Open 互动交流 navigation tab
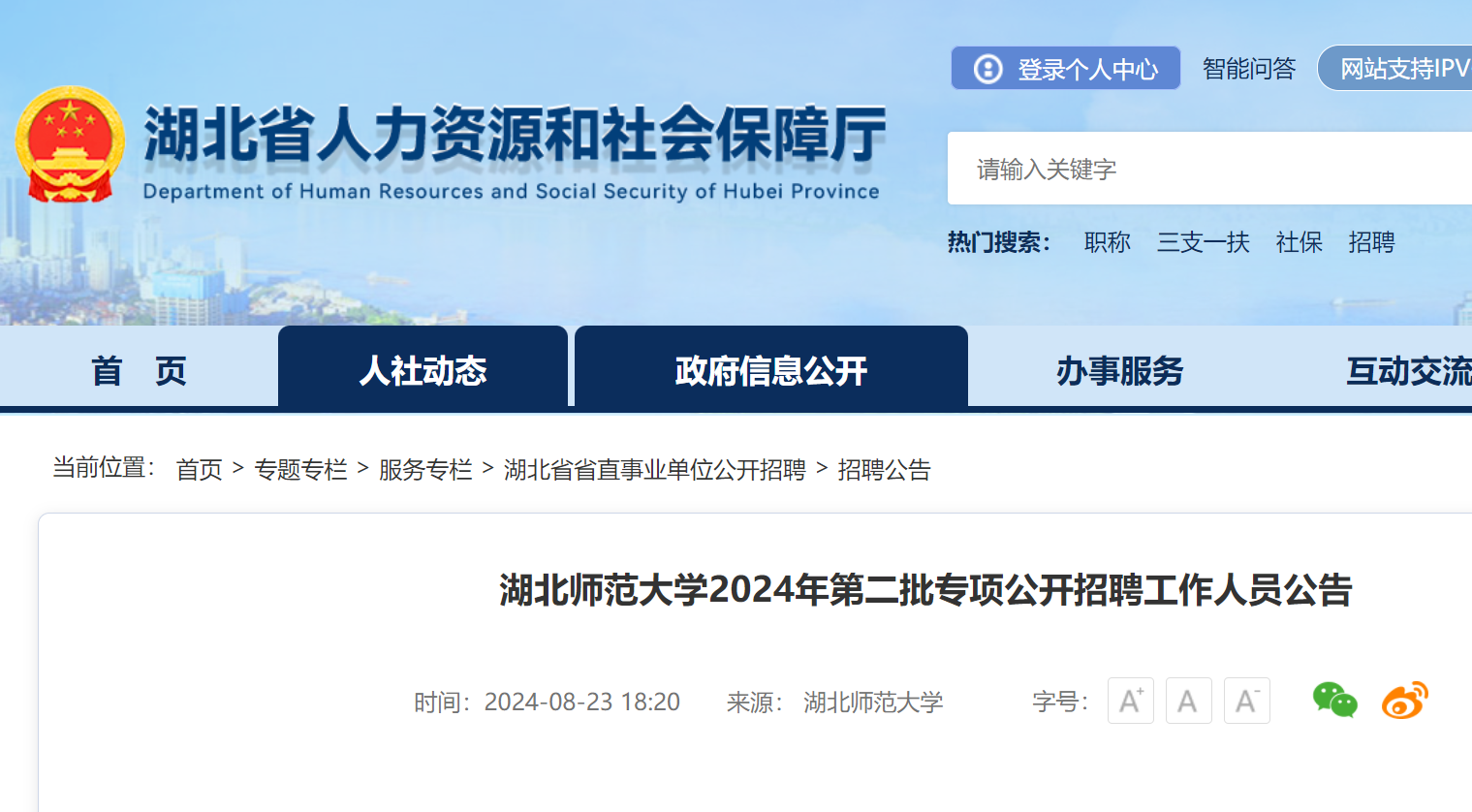 [x=1409, y=370]
